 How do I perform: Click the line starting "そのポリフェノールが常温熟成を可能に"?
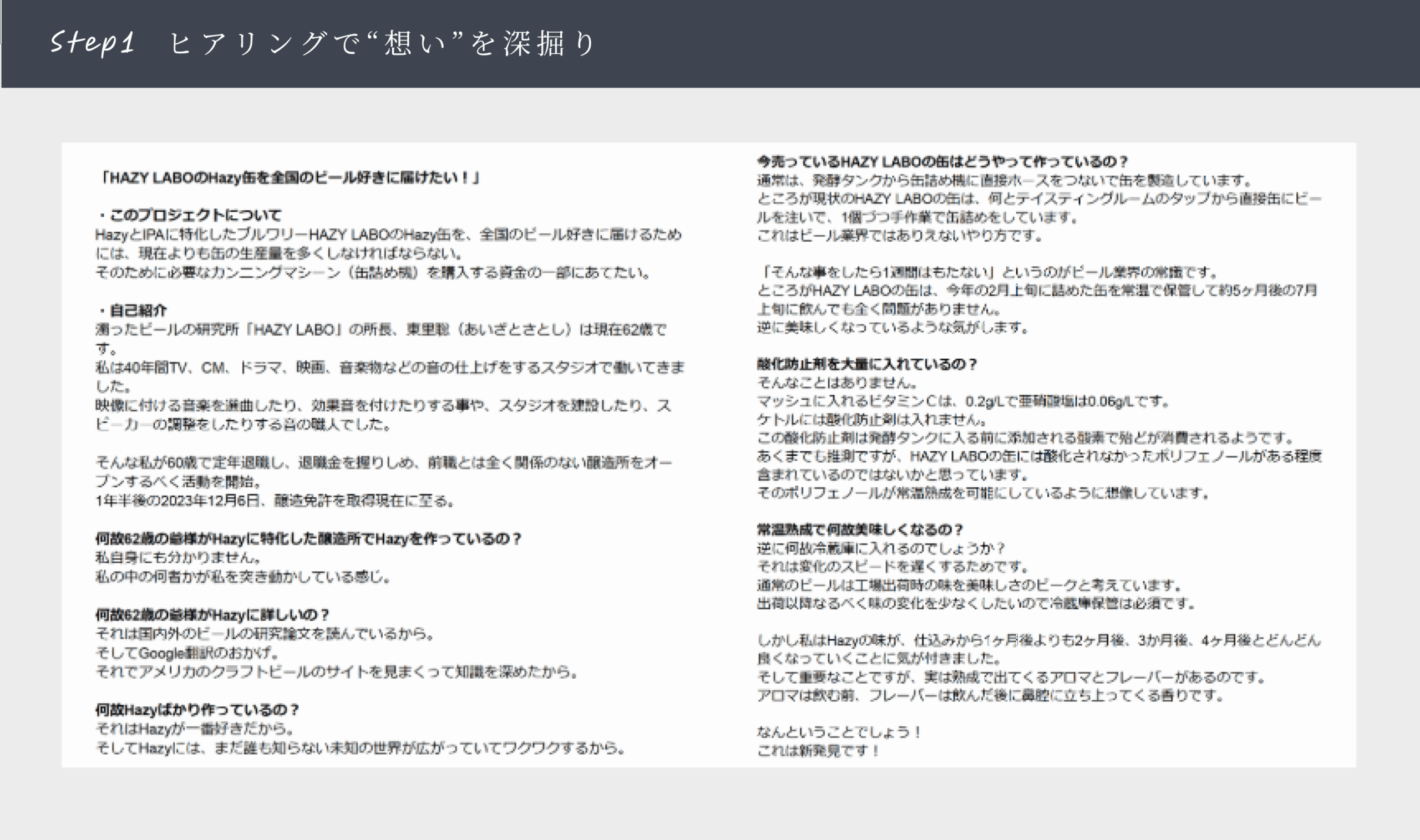click(985, 493)
